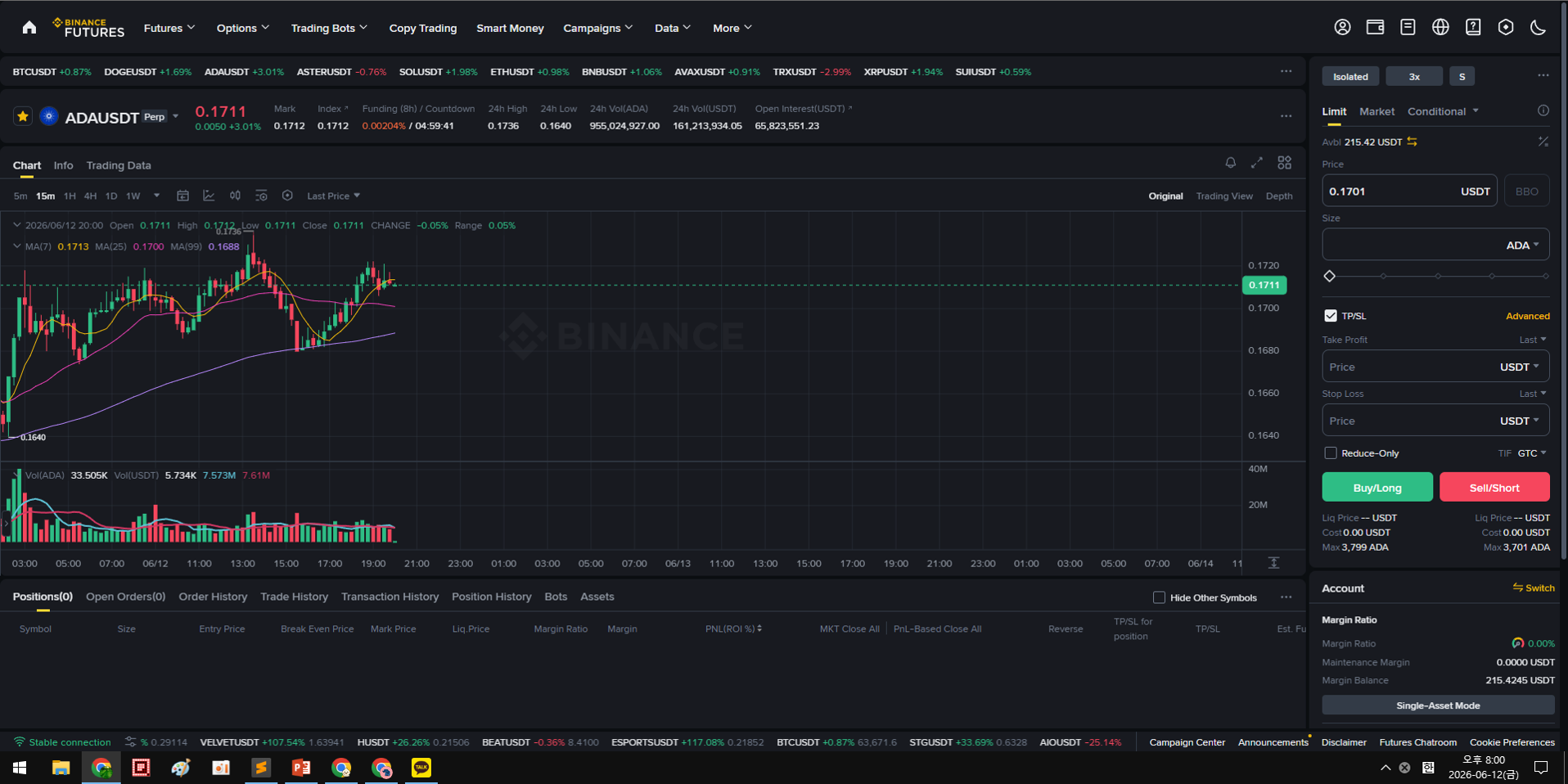Image resolution: width=1568 pixels, height=784 pixels.
Task: Switch chart to Trading View mode
Action: [1224, 196]
